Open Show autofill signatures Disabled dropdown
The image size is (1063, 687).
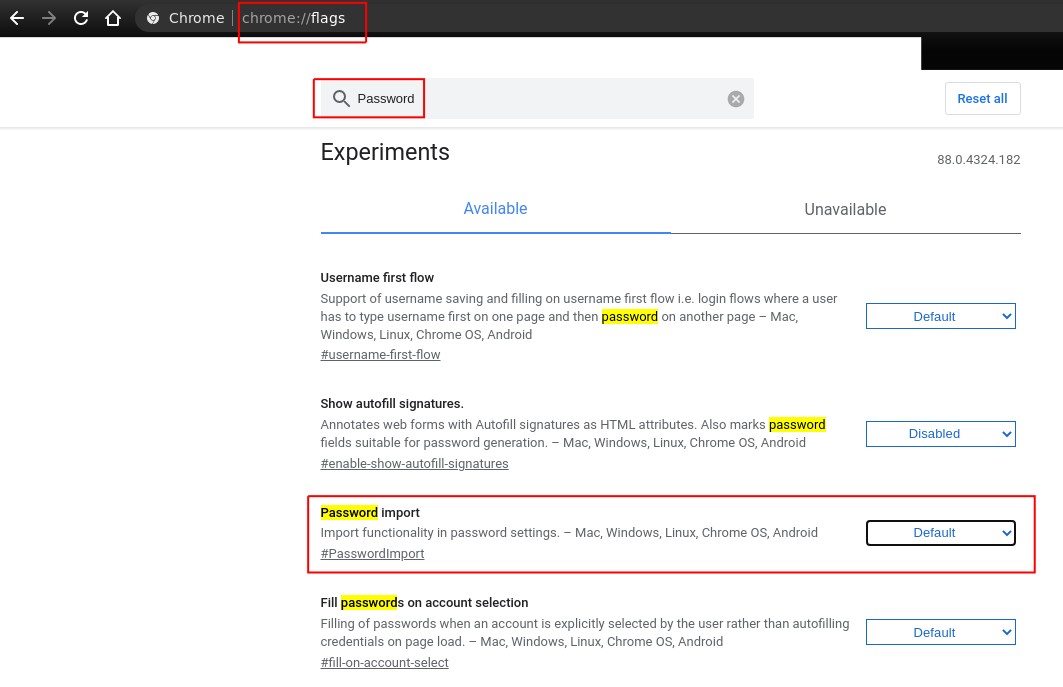940,434
